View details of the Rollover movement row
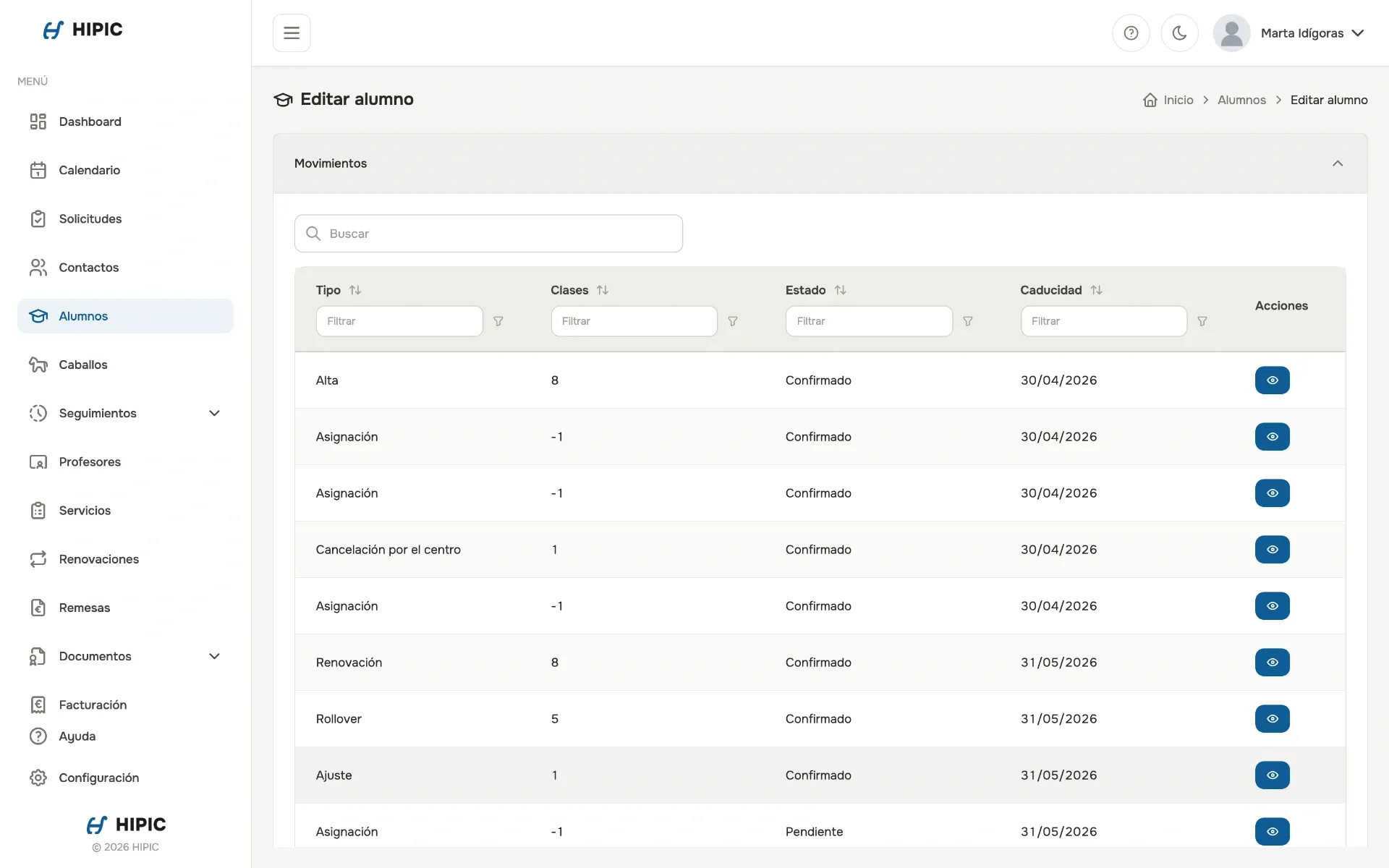Screen dimensions: 1389x868 [x=1272, y=719]
